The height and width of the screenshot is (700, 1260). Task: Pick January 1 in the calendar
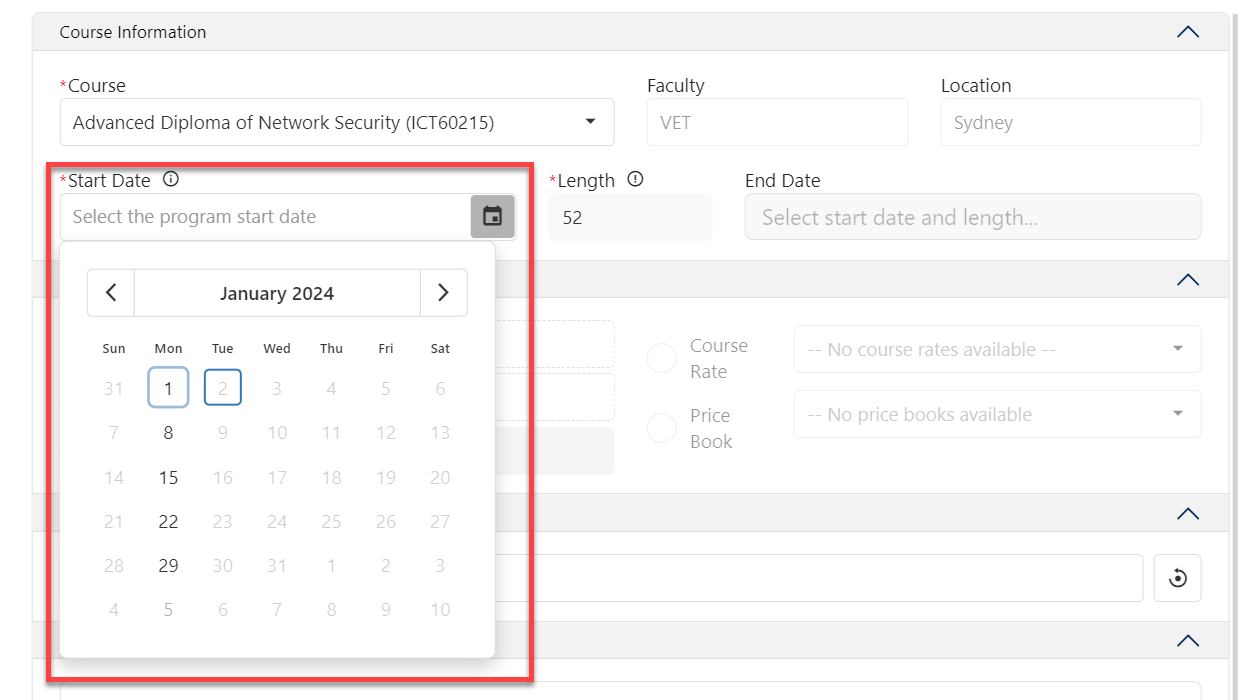coord(168,388)
